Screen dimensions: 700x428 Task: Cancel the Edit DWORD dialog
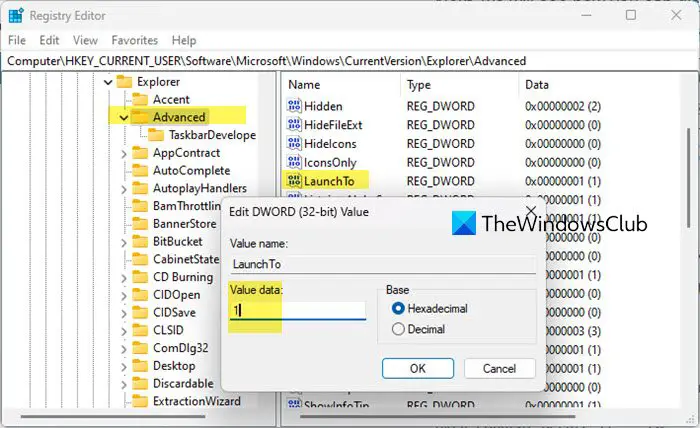[499, 369]
